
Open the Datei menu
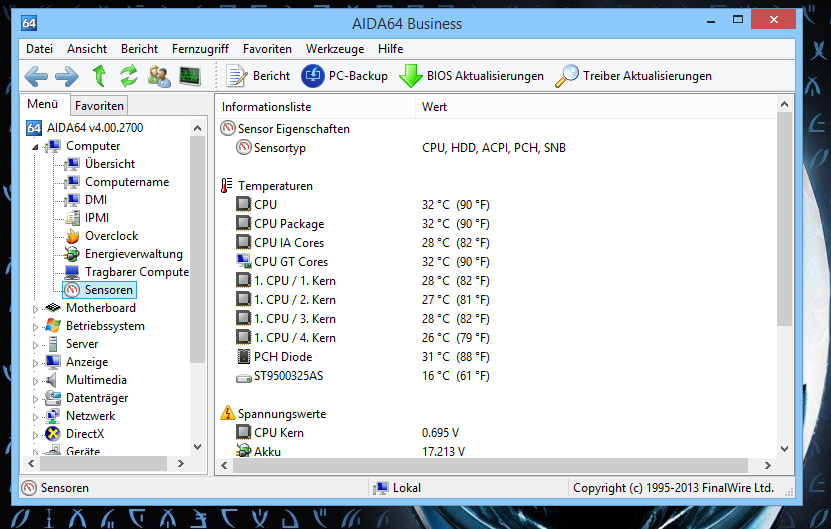click(x=39, y=49)
